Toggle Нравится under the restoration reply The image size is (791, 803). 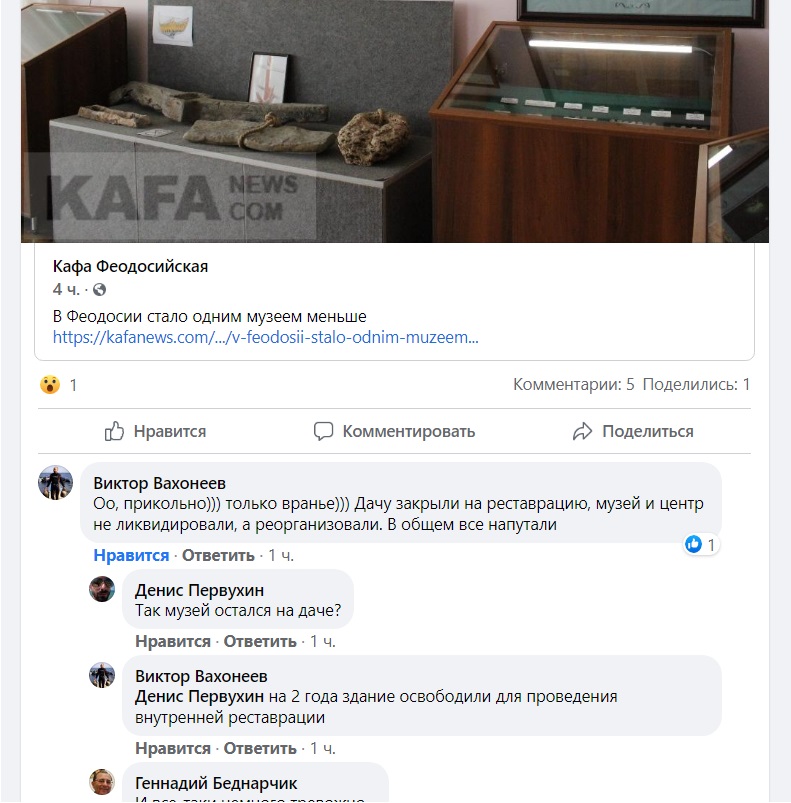173,748
